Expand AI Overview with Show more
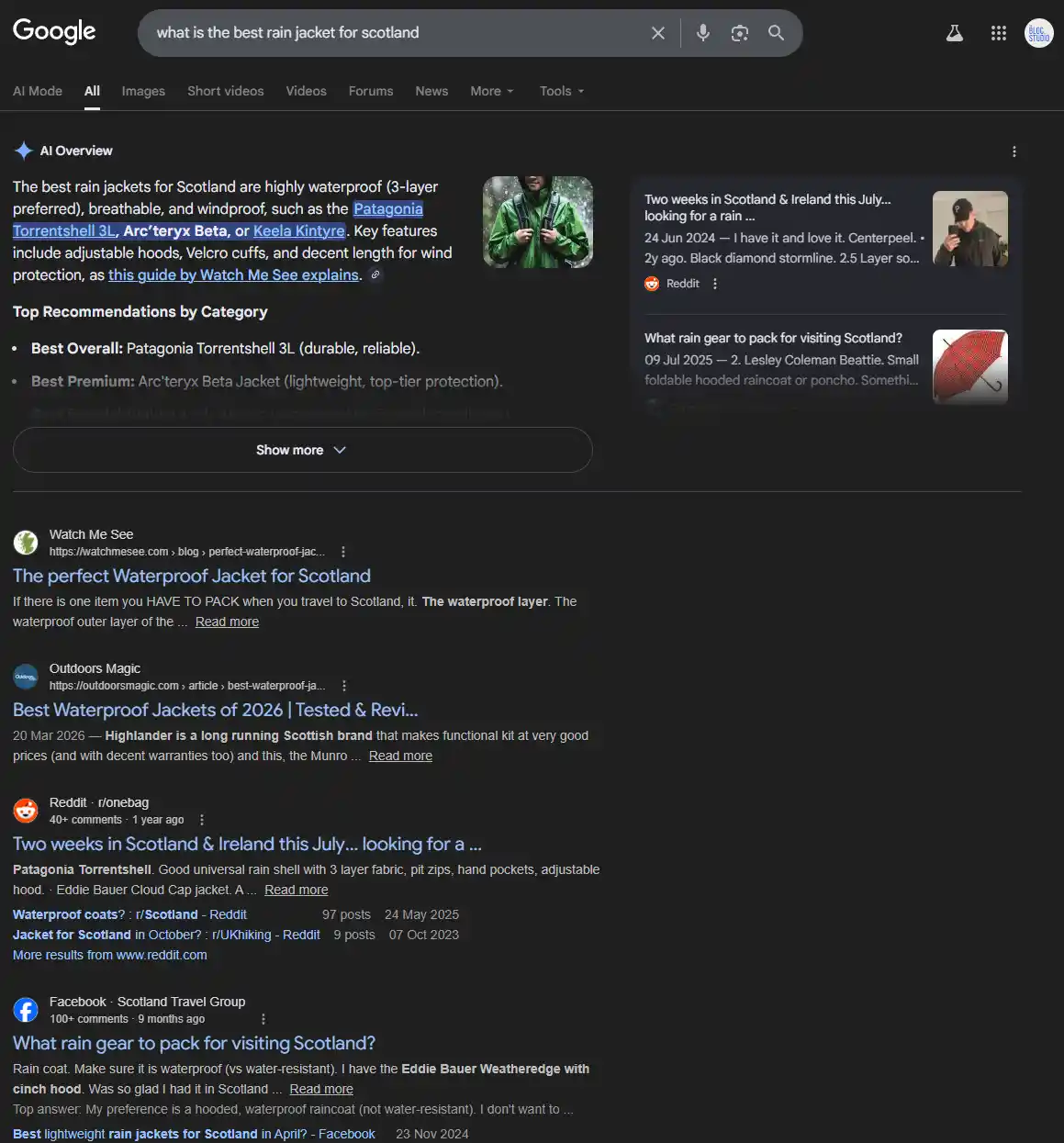The image size is (1064, 1143). pyautogui.click(x=302, y=450)
